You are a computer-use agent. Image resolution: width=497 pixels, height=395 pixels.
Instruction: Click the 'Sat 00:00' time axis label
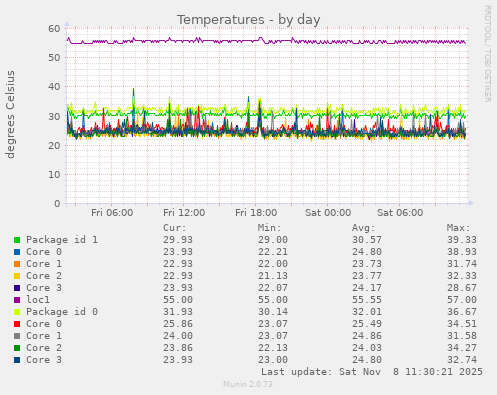coord(328,213)
